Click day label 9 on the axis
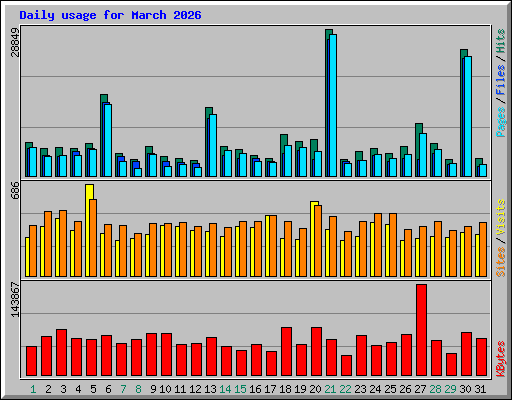Image resolution: width=512 pixels, height=400 pixels. pyautogui.click(x=153, y=389)
